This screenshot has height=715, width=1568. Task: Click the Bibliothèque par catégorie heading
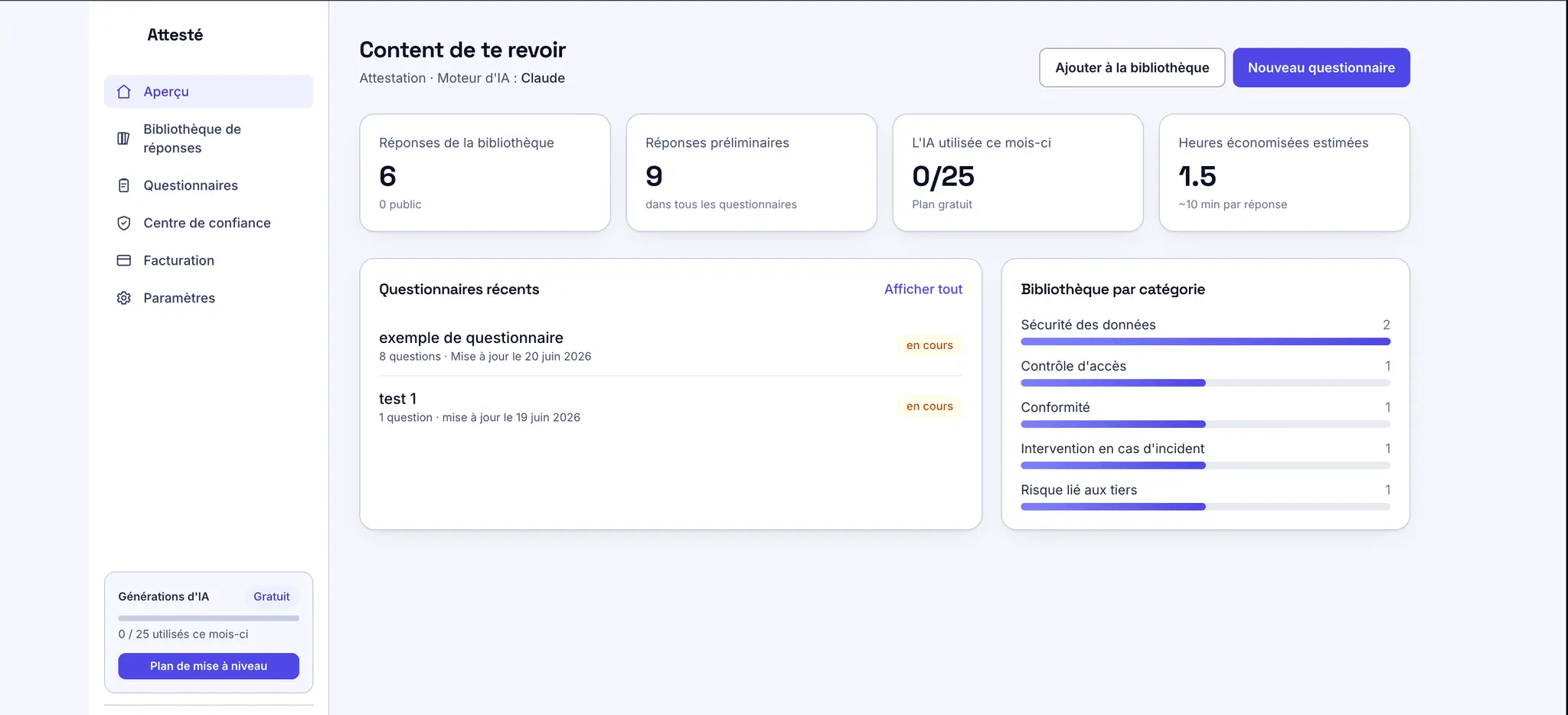1112,289
